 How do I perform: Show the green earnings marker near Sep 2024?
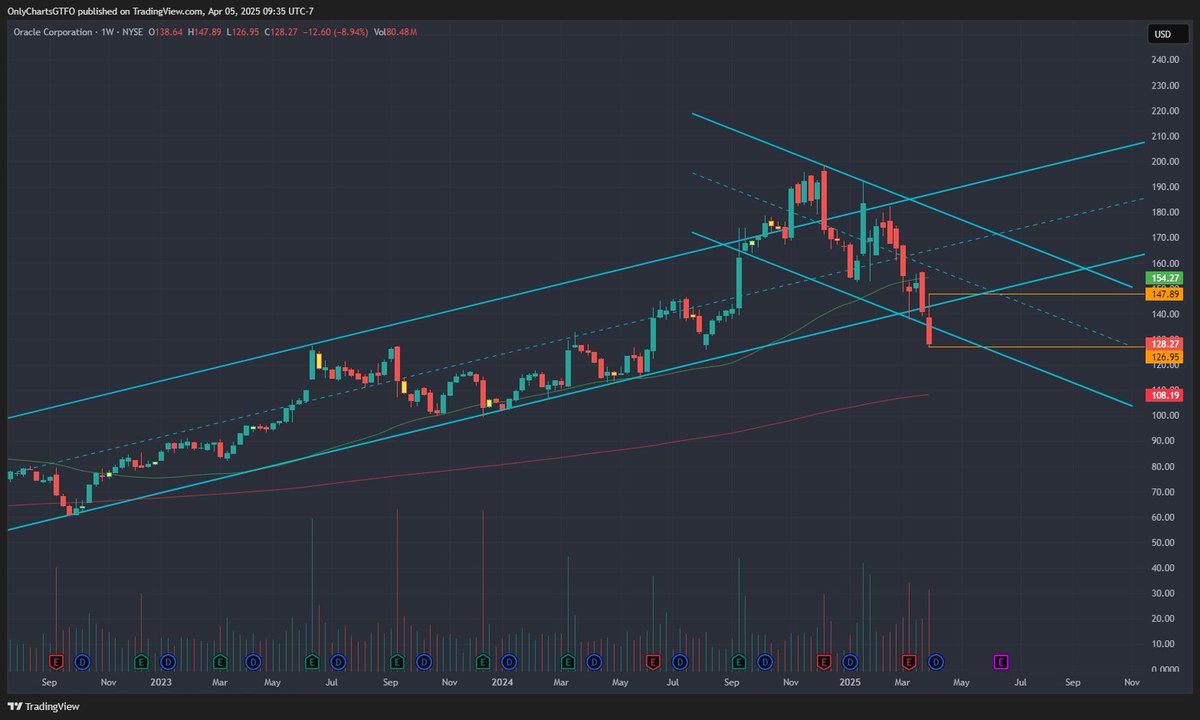pyautogui.click(x=739, y=661)
